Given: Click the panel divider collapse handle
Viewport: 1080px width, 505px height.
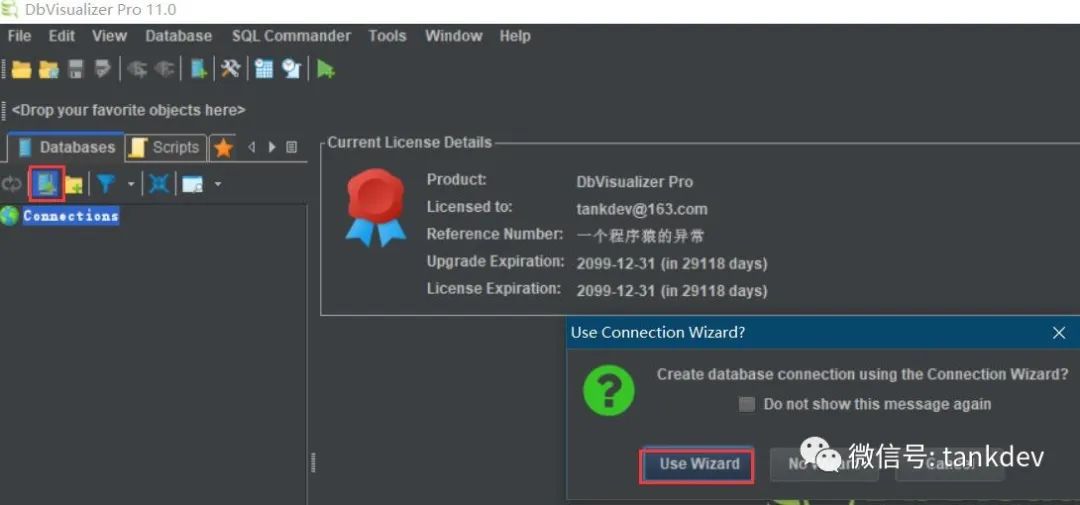Looking at the screenshot, I should (313, 462).
